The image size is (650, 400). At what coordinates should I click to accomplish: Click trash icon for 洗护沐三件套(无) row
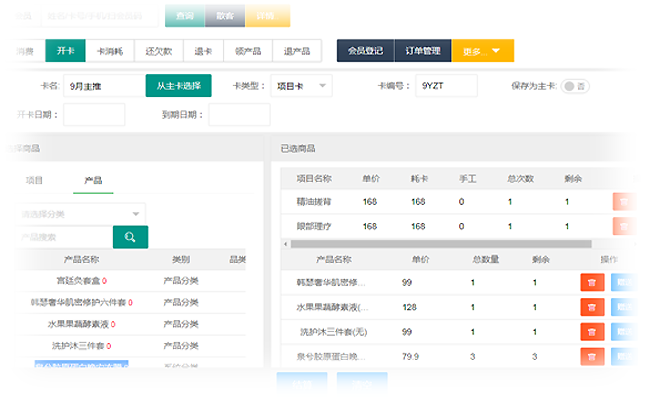click(x=593, y=331)
